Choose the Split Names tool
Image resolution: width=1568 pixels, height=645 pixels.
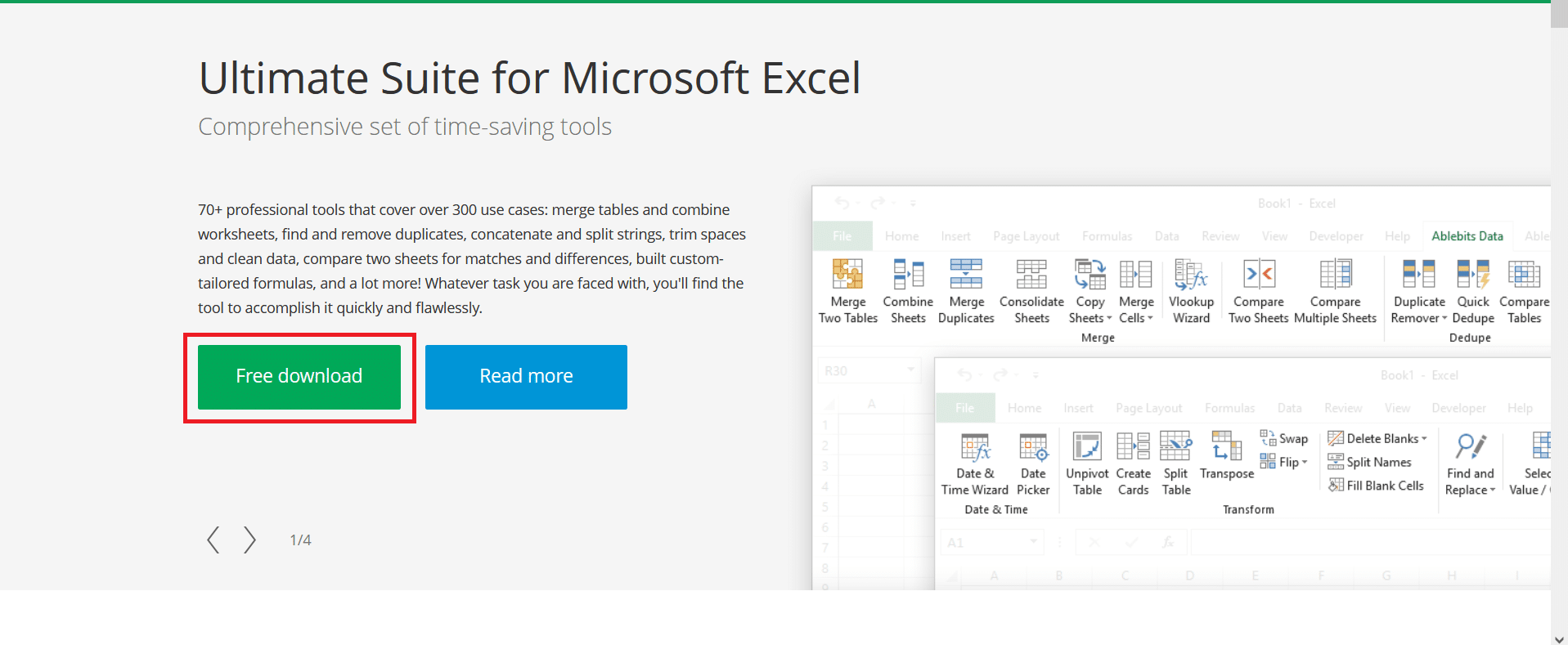[1369, 462]
